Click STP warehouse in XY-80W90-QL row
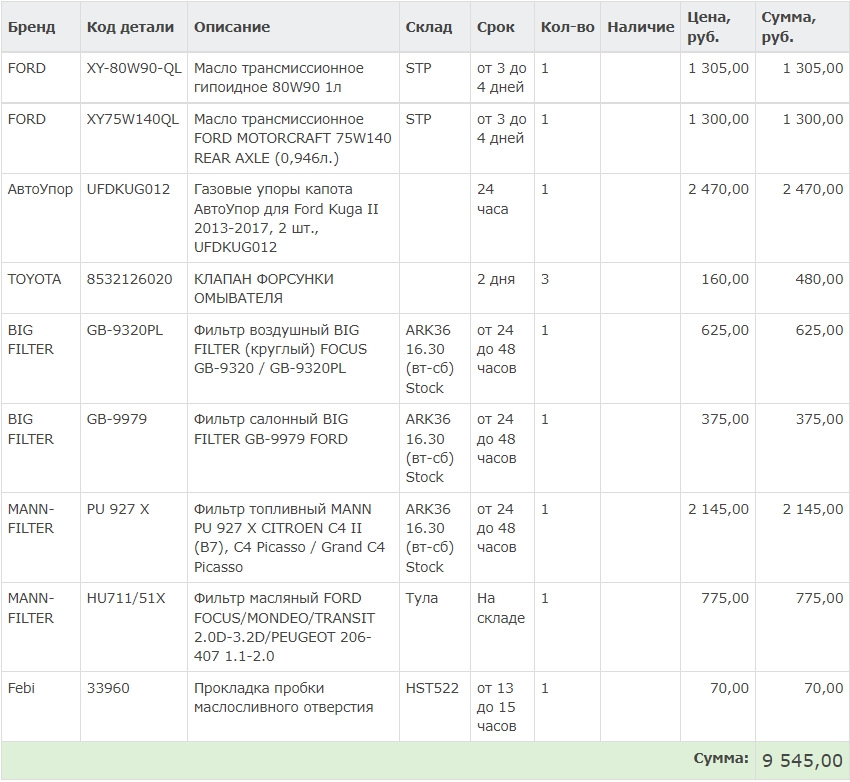 click(418, 68)
